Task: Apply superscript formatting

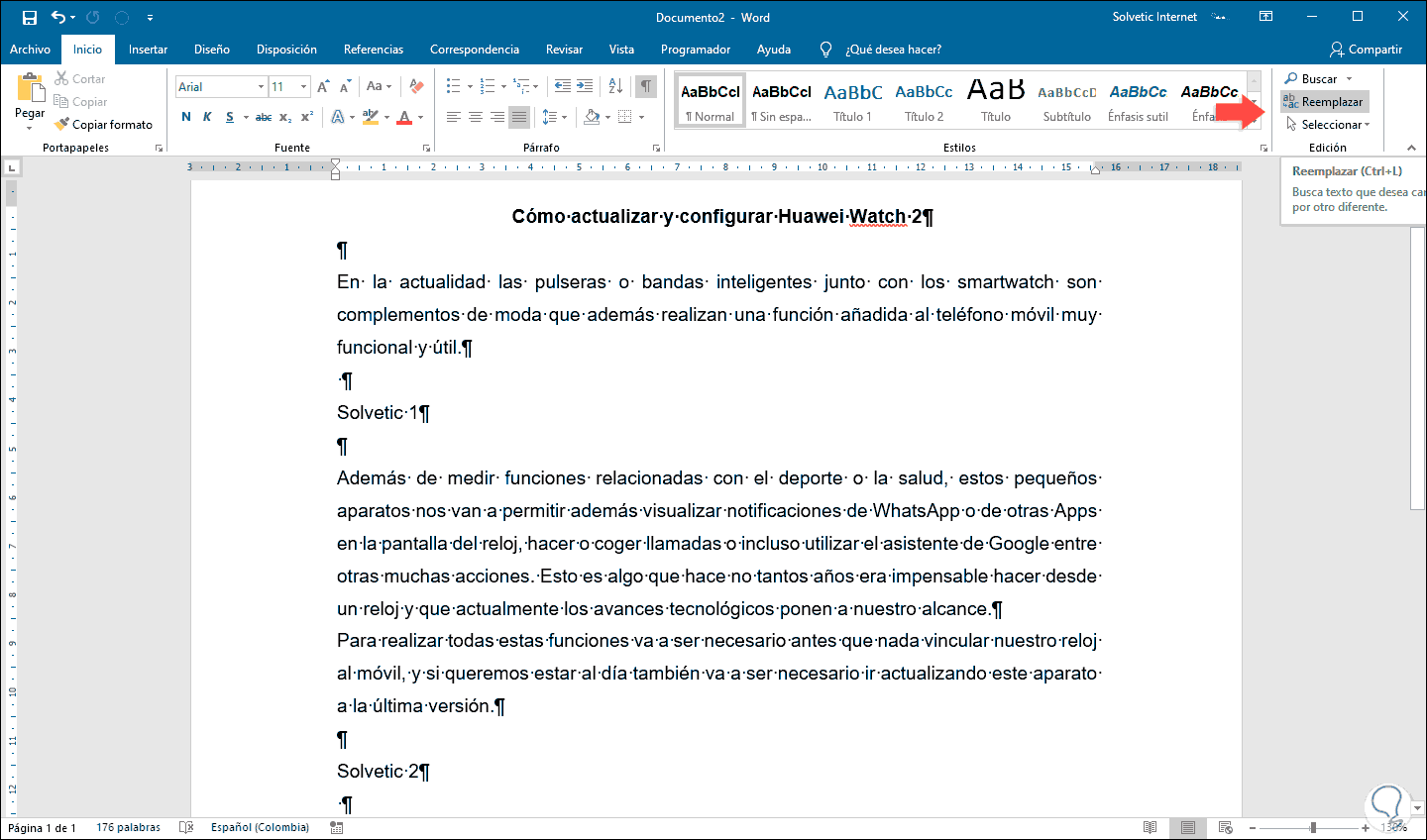Action: [x=307, y=117]
